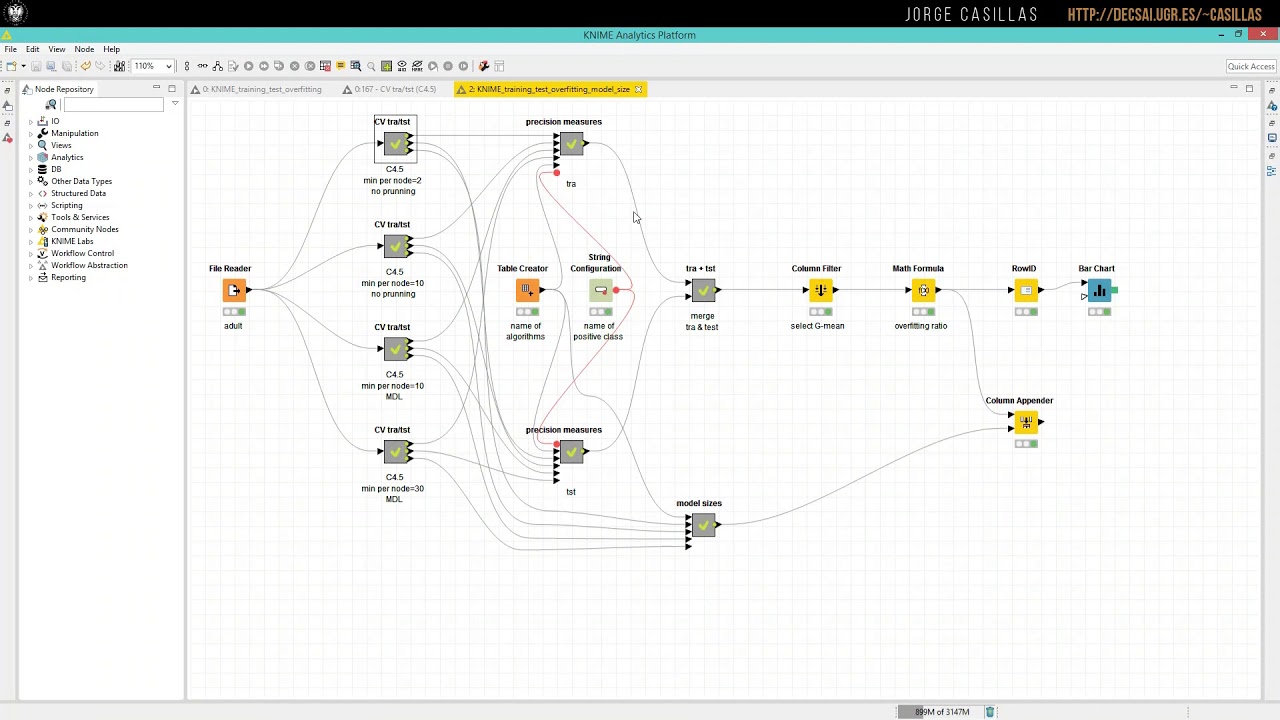The image size is (1280, 720).
Task: Click the Node Repository search icon
Action: pos(51,104)
